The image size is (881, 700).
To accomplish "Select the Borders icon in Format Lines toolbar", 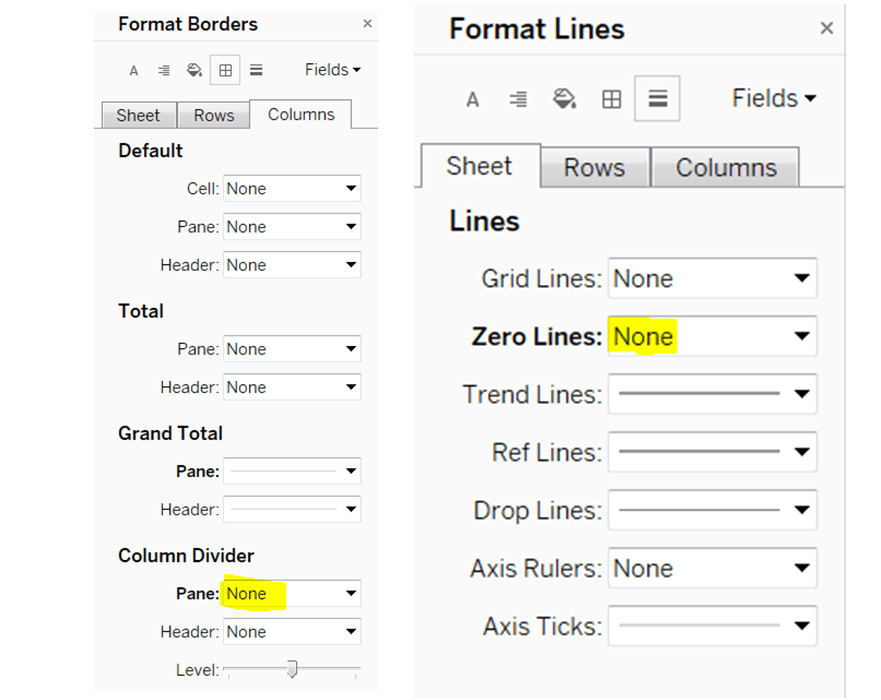I will click(x=611, y=98).
